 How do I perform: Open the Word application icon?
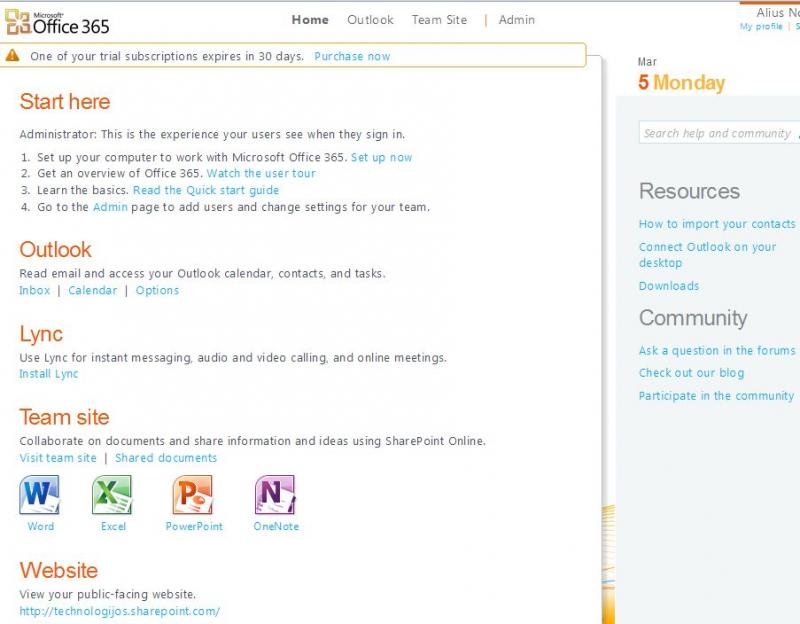click(39, 495)
